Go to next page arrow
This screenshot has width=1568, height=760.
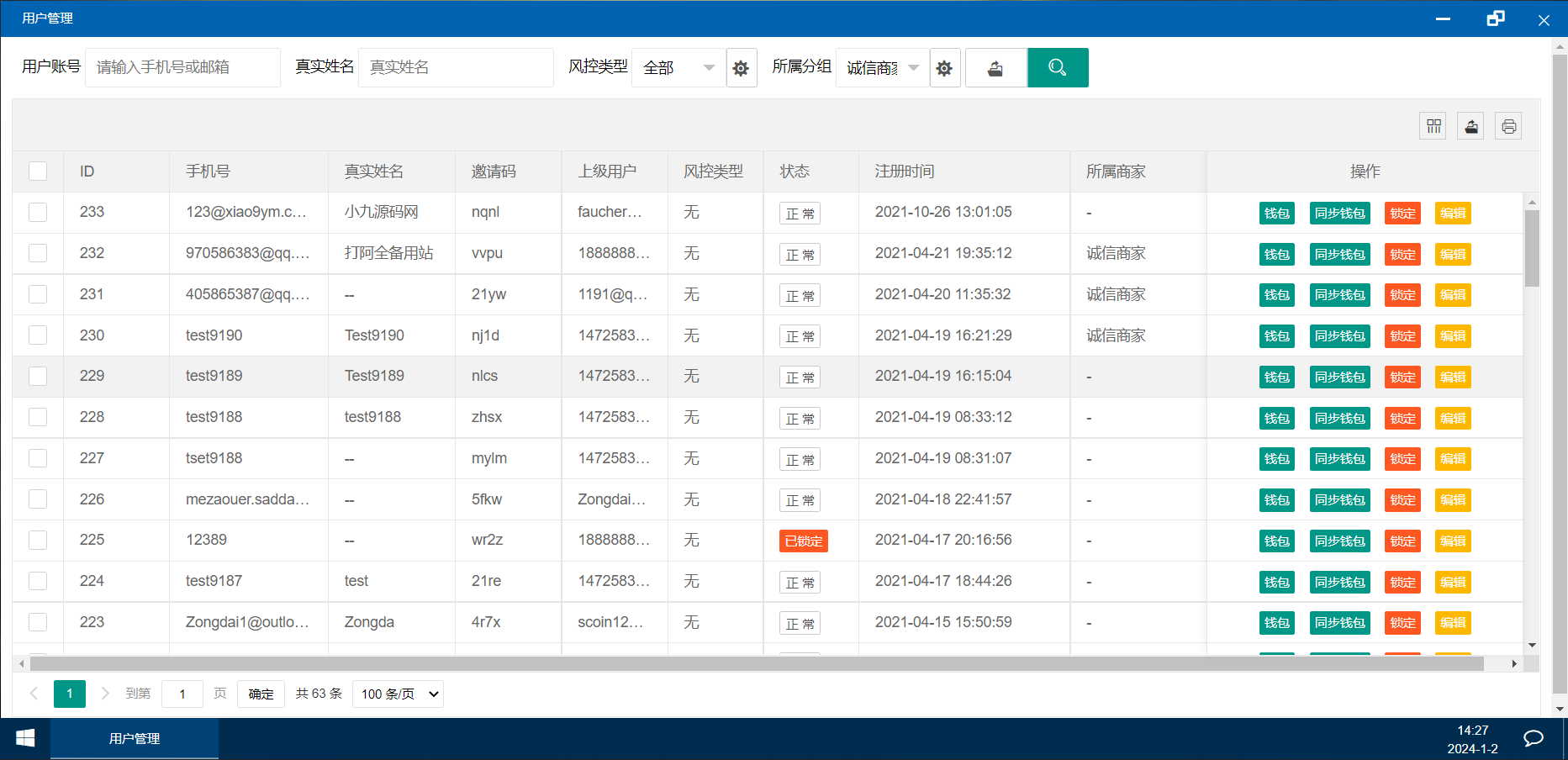click(105, 694)
